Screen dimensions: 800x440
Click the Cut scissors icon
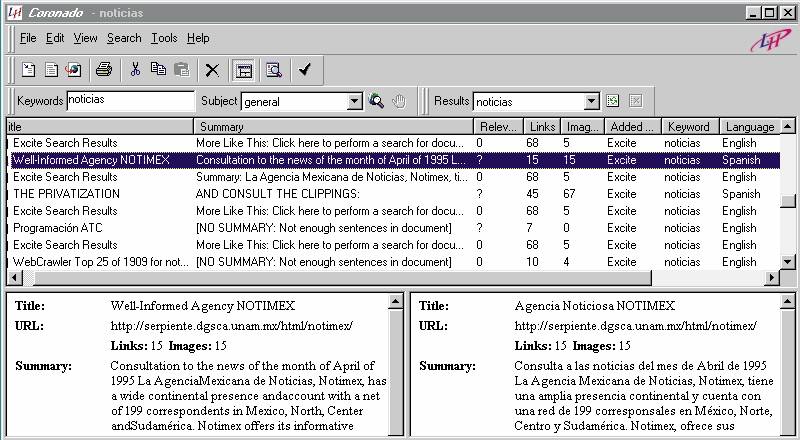135,70
